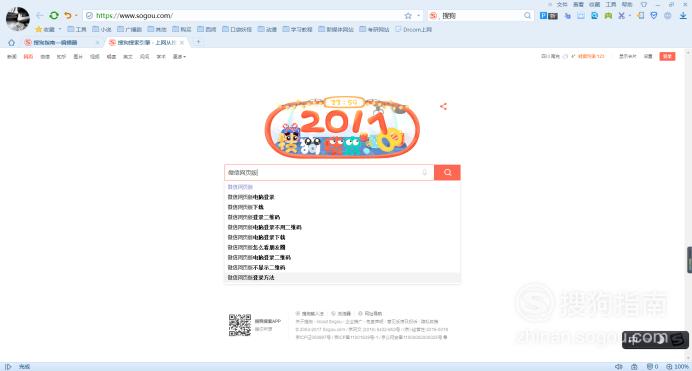The width and height of the screenshot is (692, 371).
Task: Click the 收藏 star button on bookmarks bar
Action: click(x=45, y=30)
